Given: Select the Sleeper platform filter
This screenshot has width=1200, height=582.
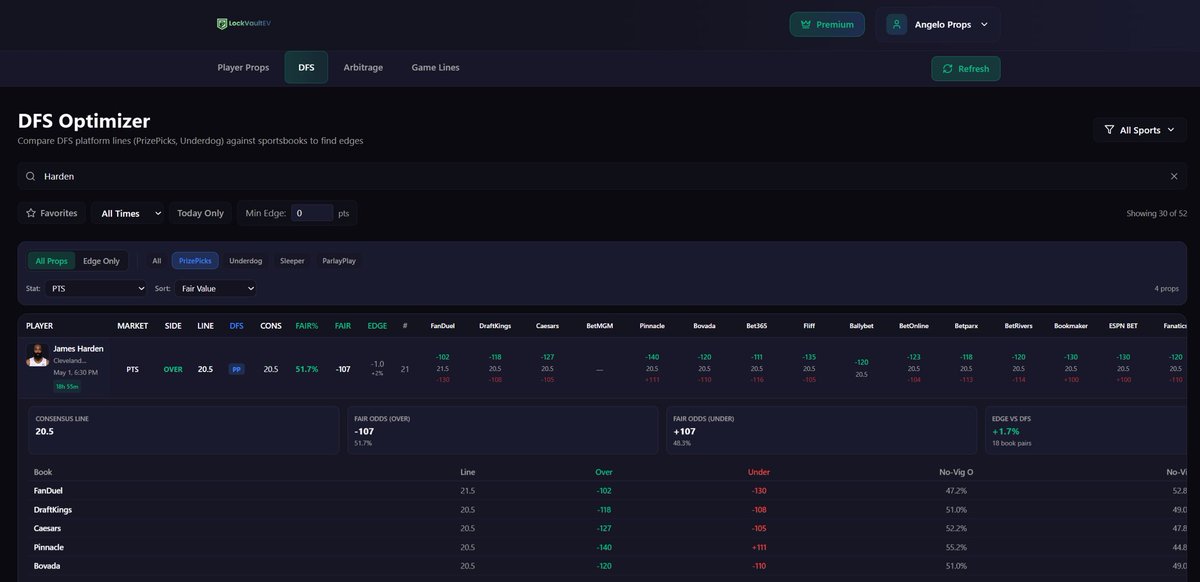Looking at the screenshot, I should point(292,261).
